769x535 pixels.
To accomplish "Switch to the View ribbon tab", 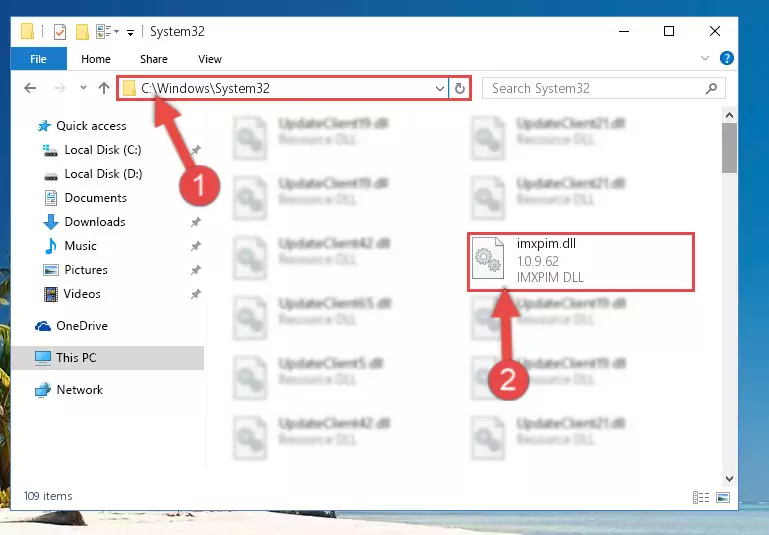I will coord(210,59).
